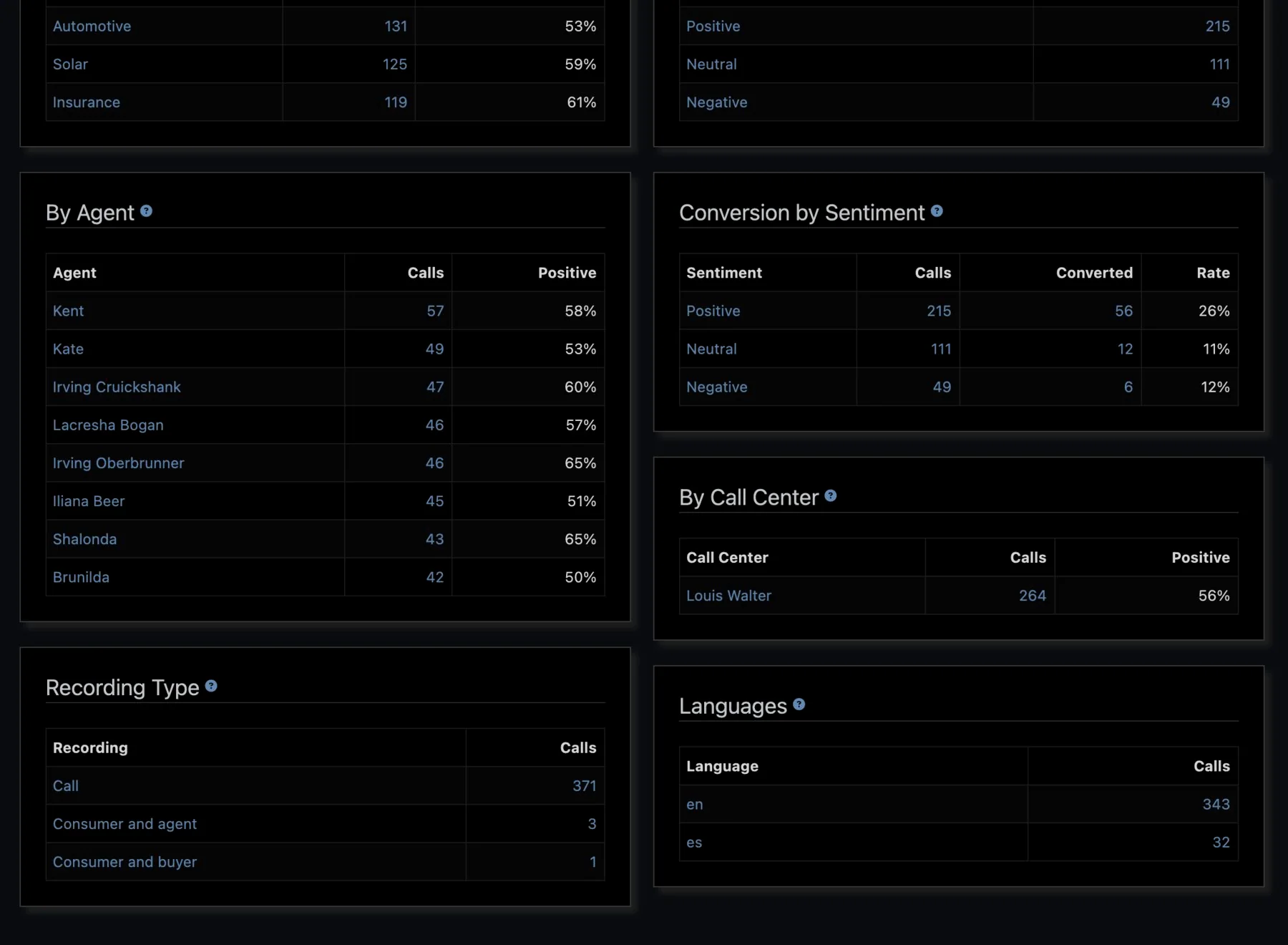Click the es language link
Image resolution: width=1288 pixels, height=945 pixels.
point(694,842)
